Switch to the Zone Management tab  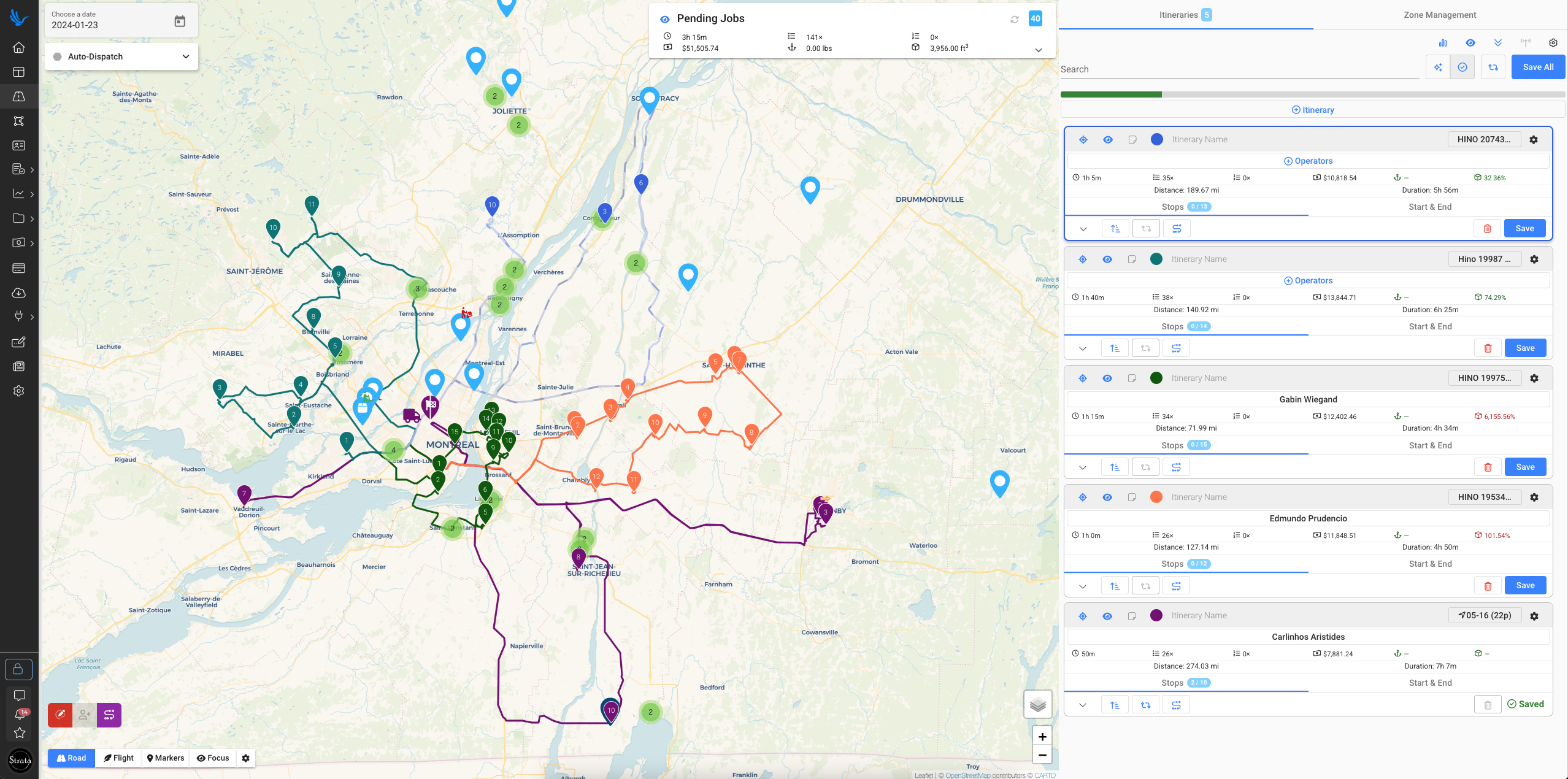coord(1439,15)
